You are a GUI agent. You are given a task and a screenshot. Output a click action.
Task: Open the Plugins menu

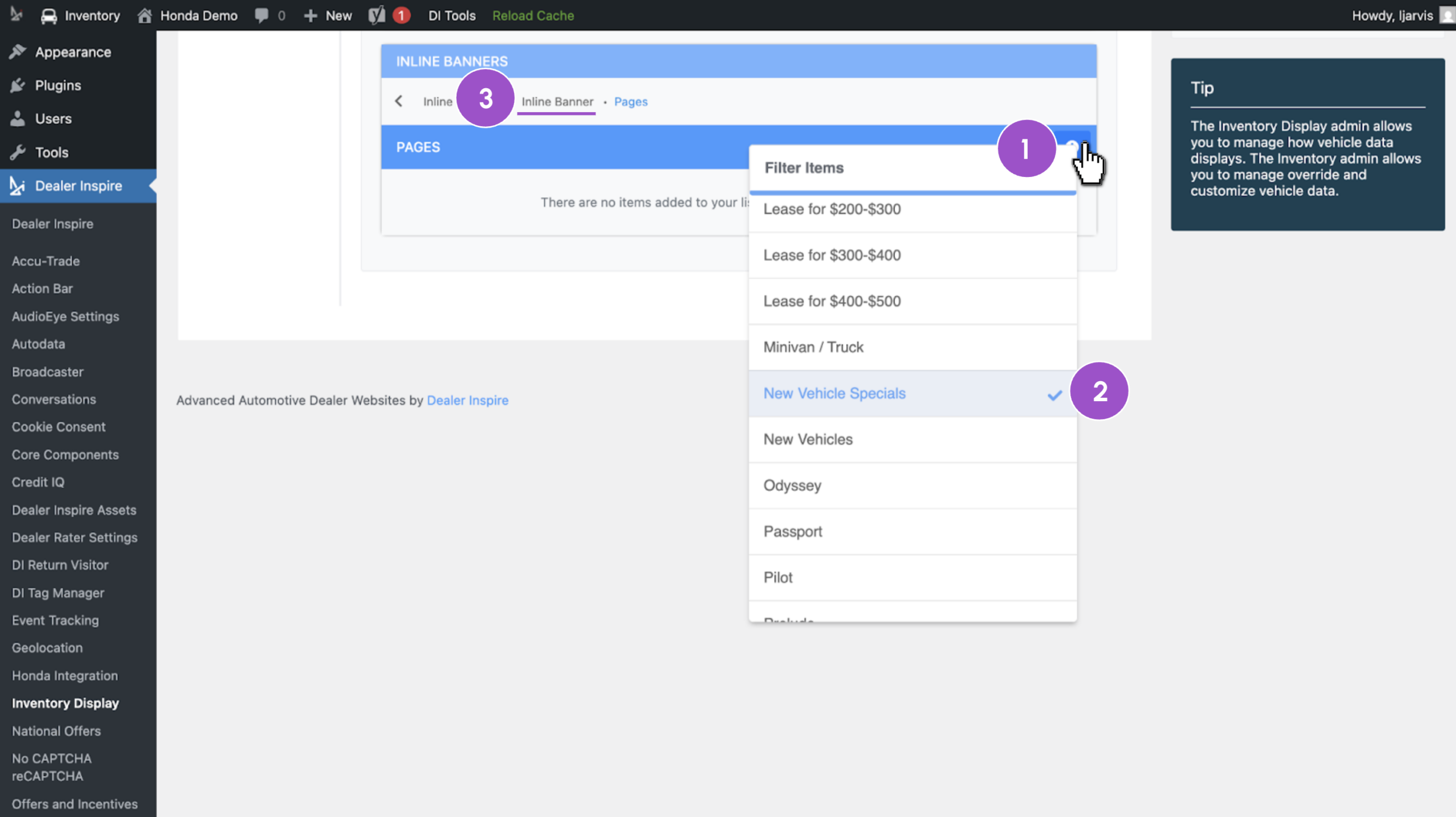click(78, 85)
